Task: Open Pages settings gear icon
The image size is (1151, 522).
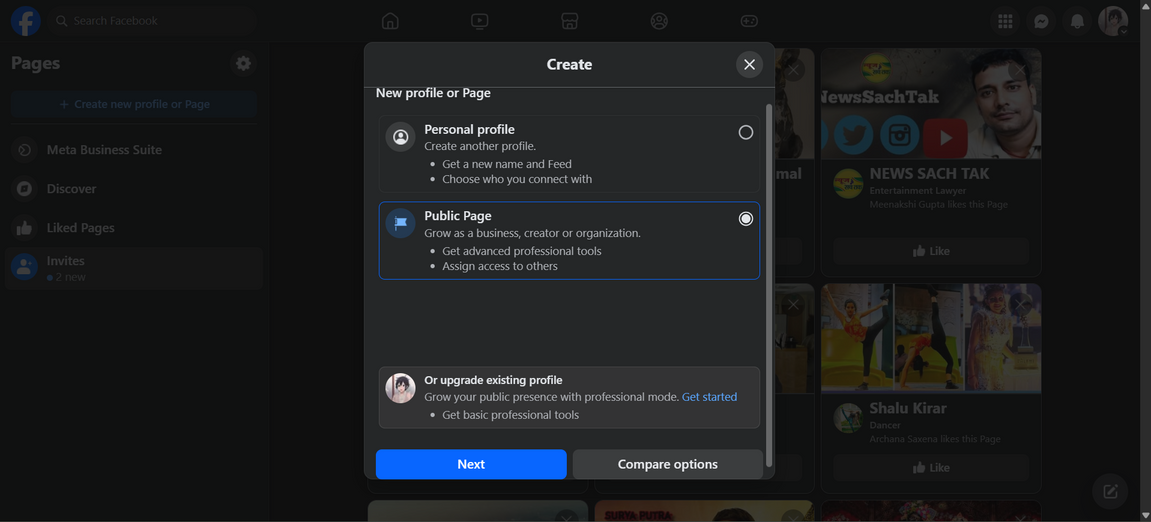Action: click(243, 63)
